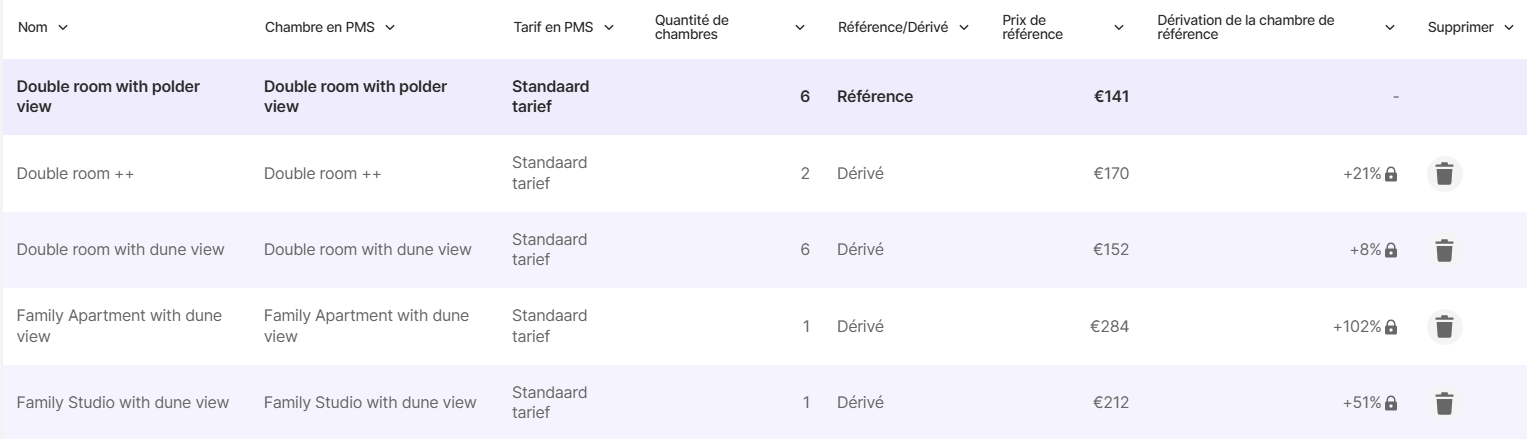Open the Prix de référence column chevron
This screenshot has width=1527, height=439.
coord(1119,27)
